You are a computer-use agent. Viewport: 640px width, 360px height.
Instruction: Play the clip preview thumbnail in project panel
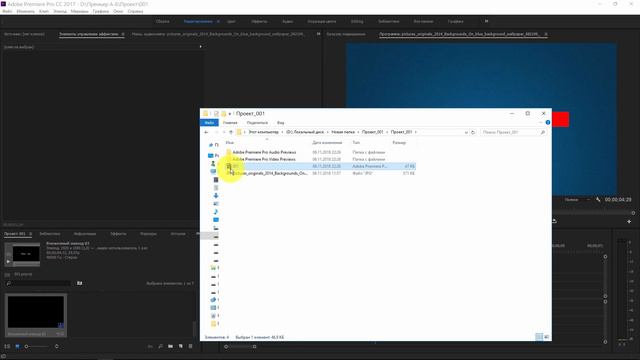(8, 262)
